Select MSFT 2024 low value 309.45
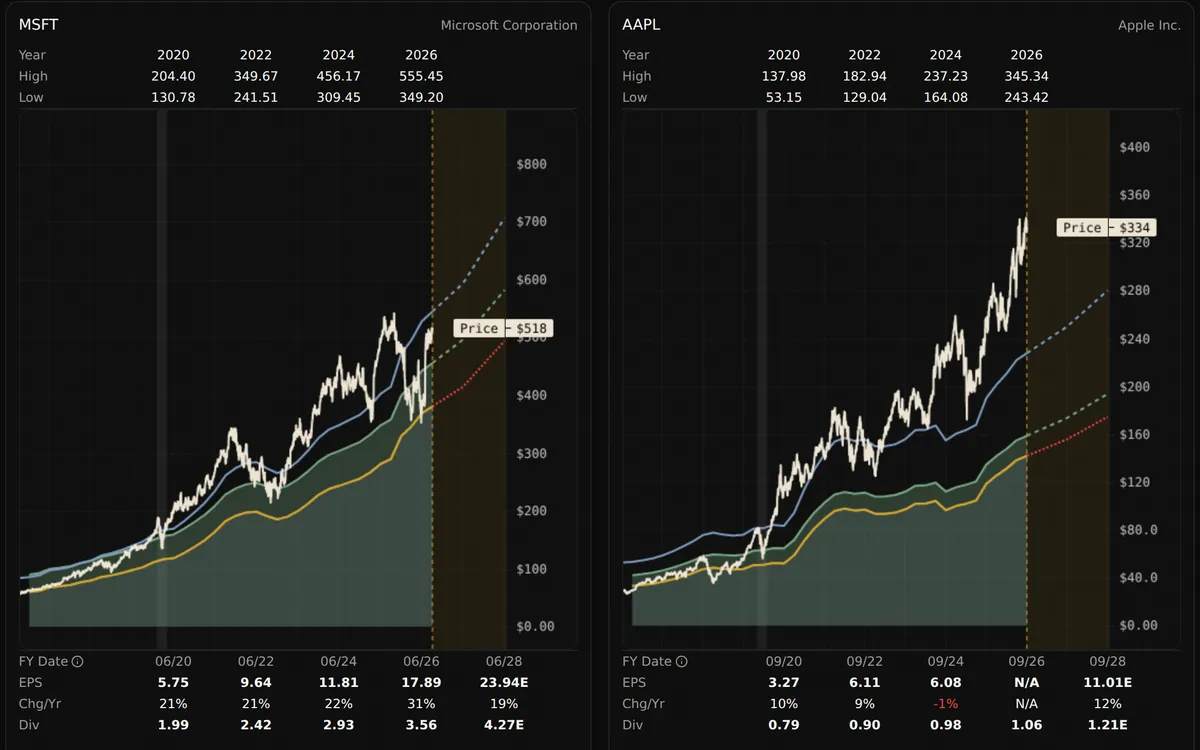 [x=339, y=97]
